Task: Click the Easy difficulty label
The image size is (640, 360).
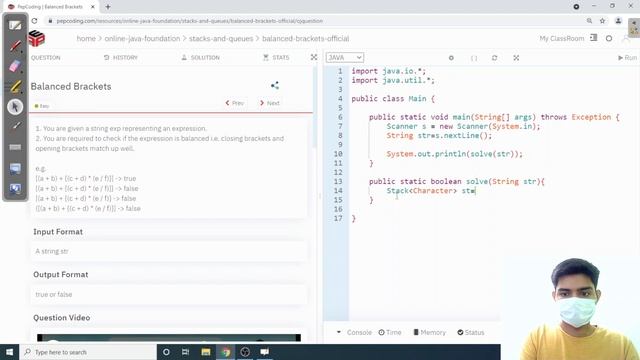Action: point(42,106)
